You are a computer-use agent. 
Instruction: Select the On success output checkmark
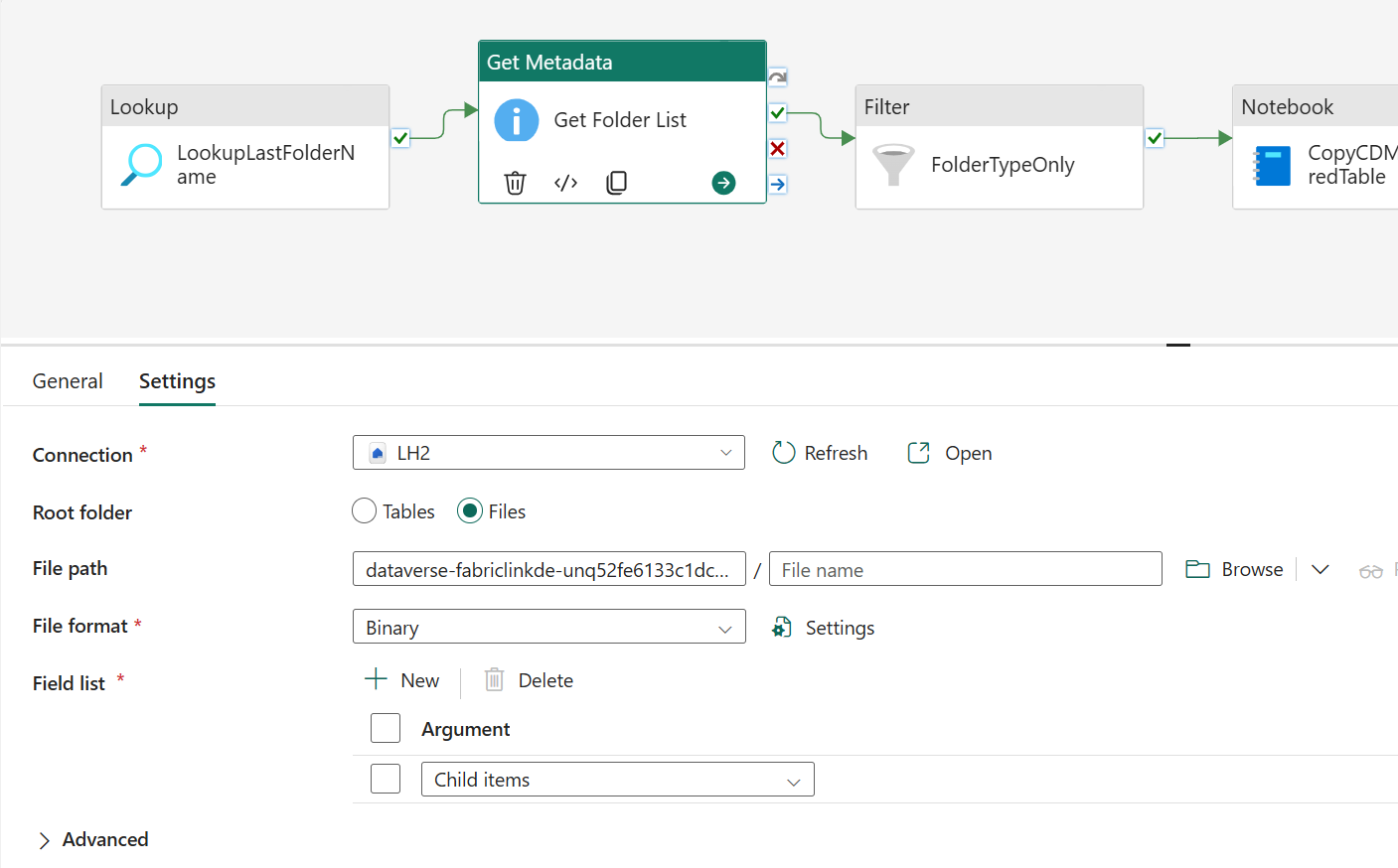(x=777, y=112)
